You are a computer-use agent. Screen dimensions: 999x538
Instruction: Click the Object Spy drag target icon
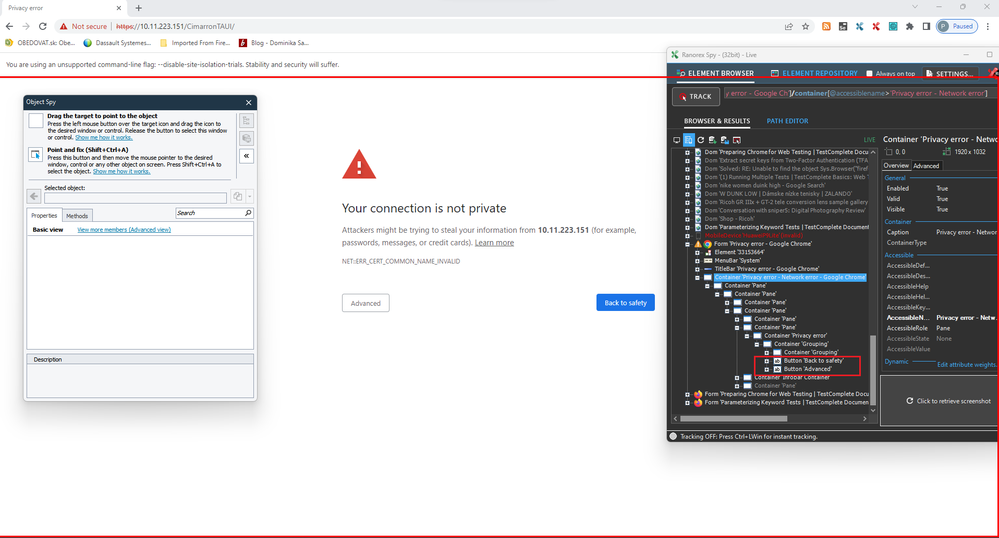[x=36, y=120]
